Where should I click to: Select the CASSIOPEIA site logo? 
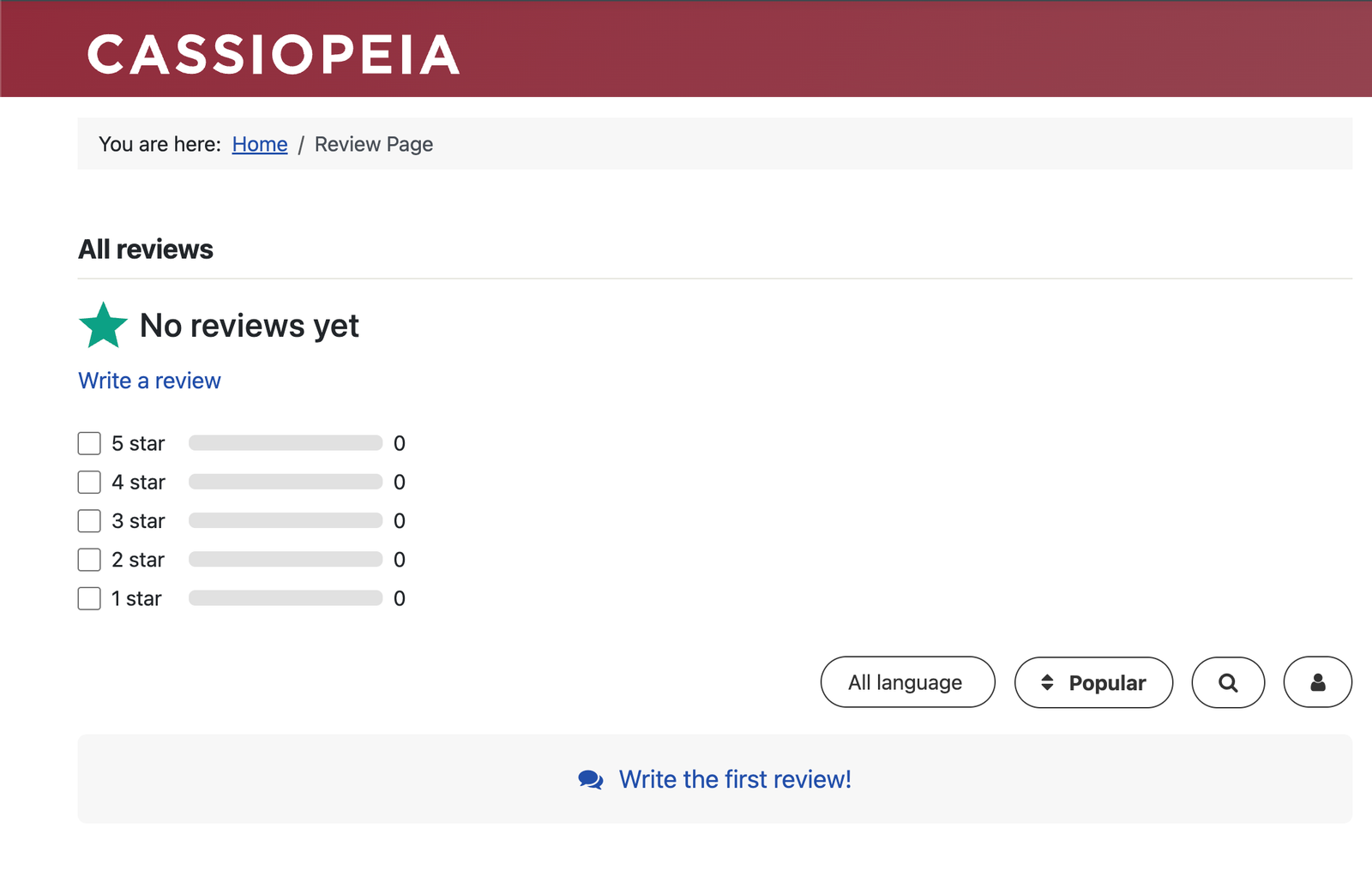coord(273,55)
